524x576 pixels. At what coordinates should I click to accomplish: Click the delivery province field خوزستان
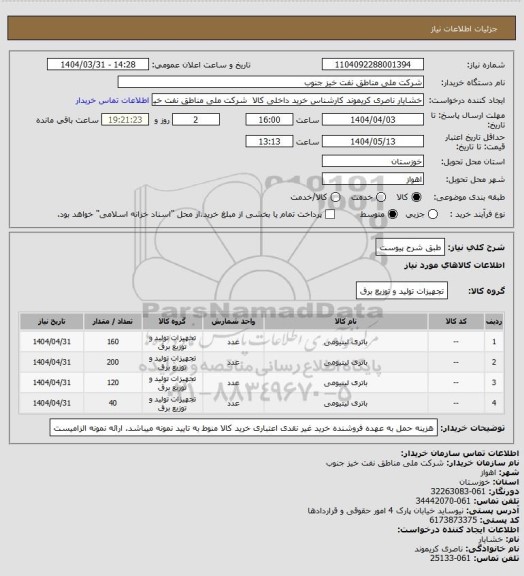tap(373, 161)
